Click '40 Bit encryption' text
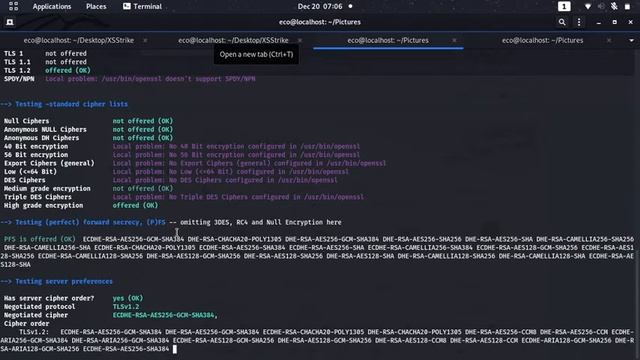The image size is (640, 360). click(x=36, y=147)
